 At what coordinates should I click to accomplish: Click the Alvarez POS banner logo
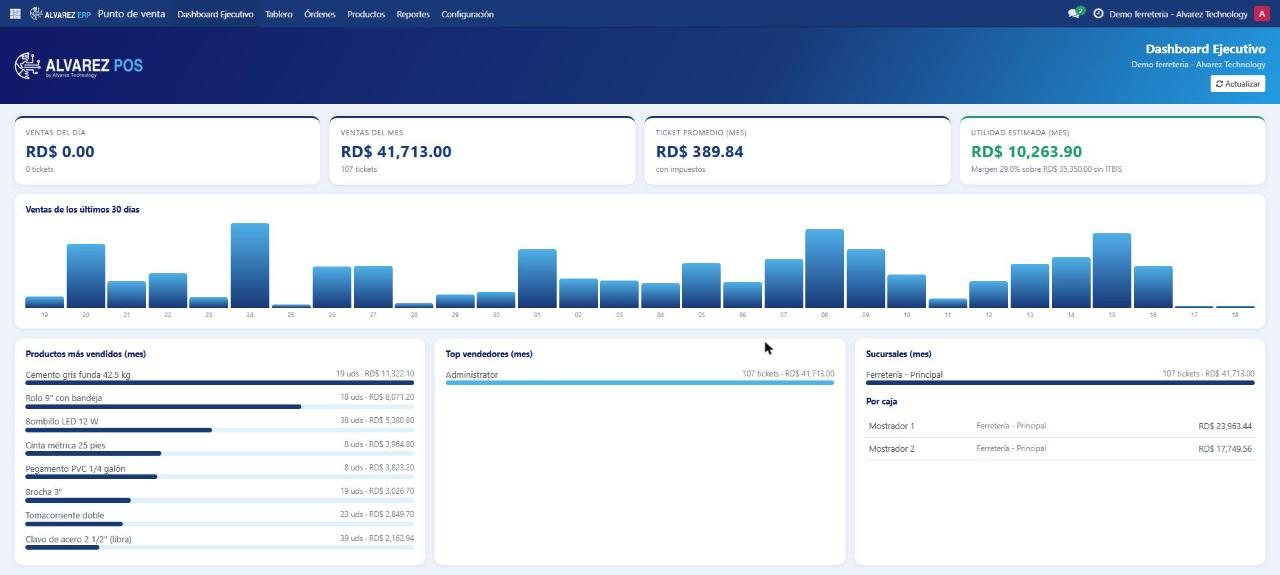click(x=79, y=66)
